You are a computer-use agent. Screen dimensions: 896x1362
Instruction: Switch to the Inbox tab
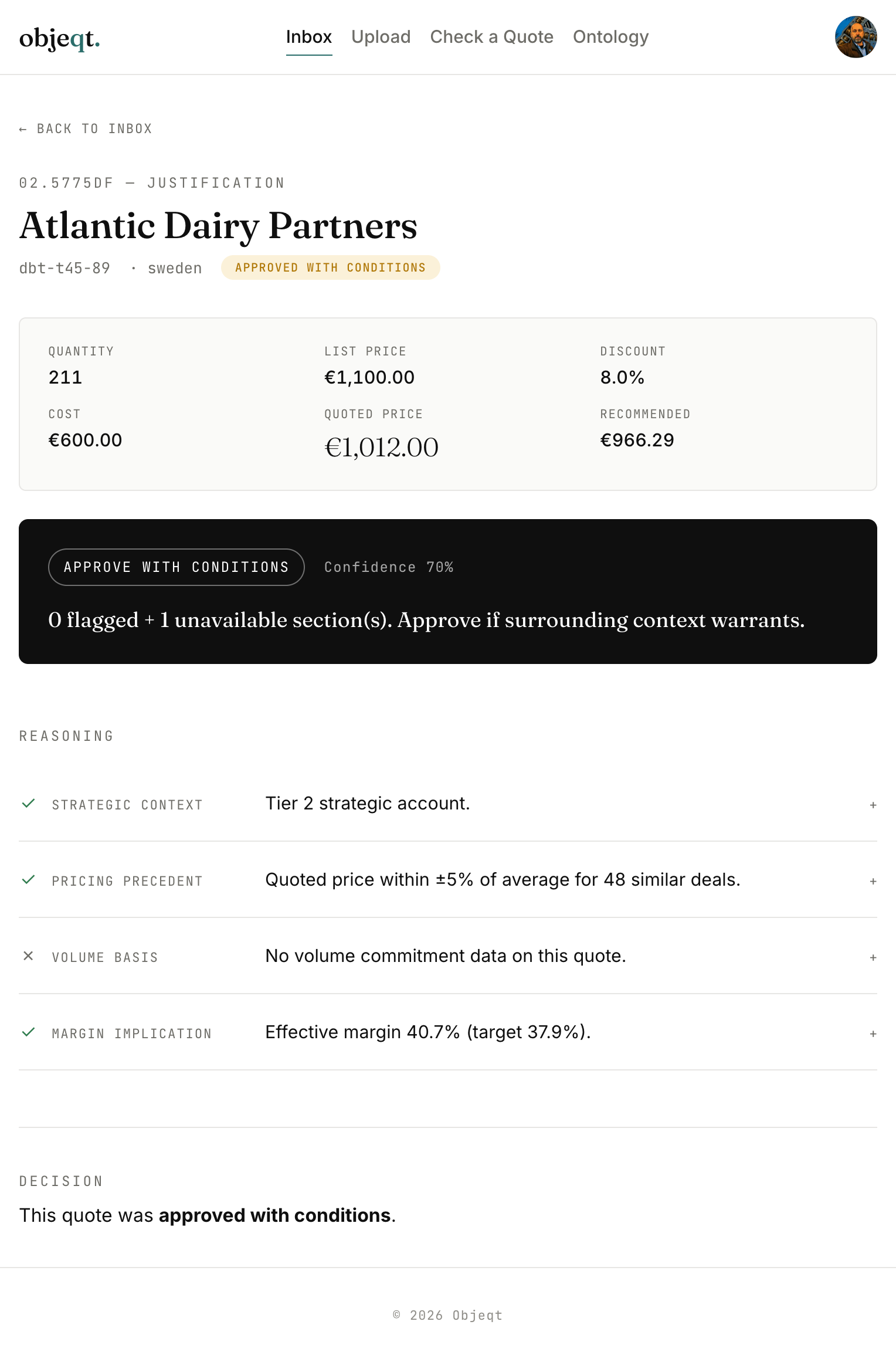pyautogui.click(x=309, y=37)
